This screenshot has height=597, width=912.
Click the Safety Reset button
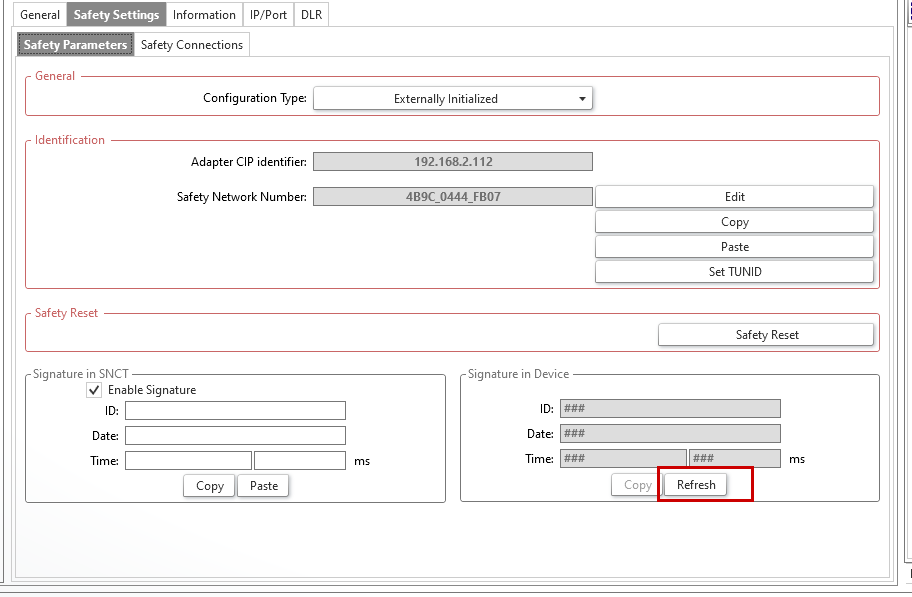click(766, 335)
